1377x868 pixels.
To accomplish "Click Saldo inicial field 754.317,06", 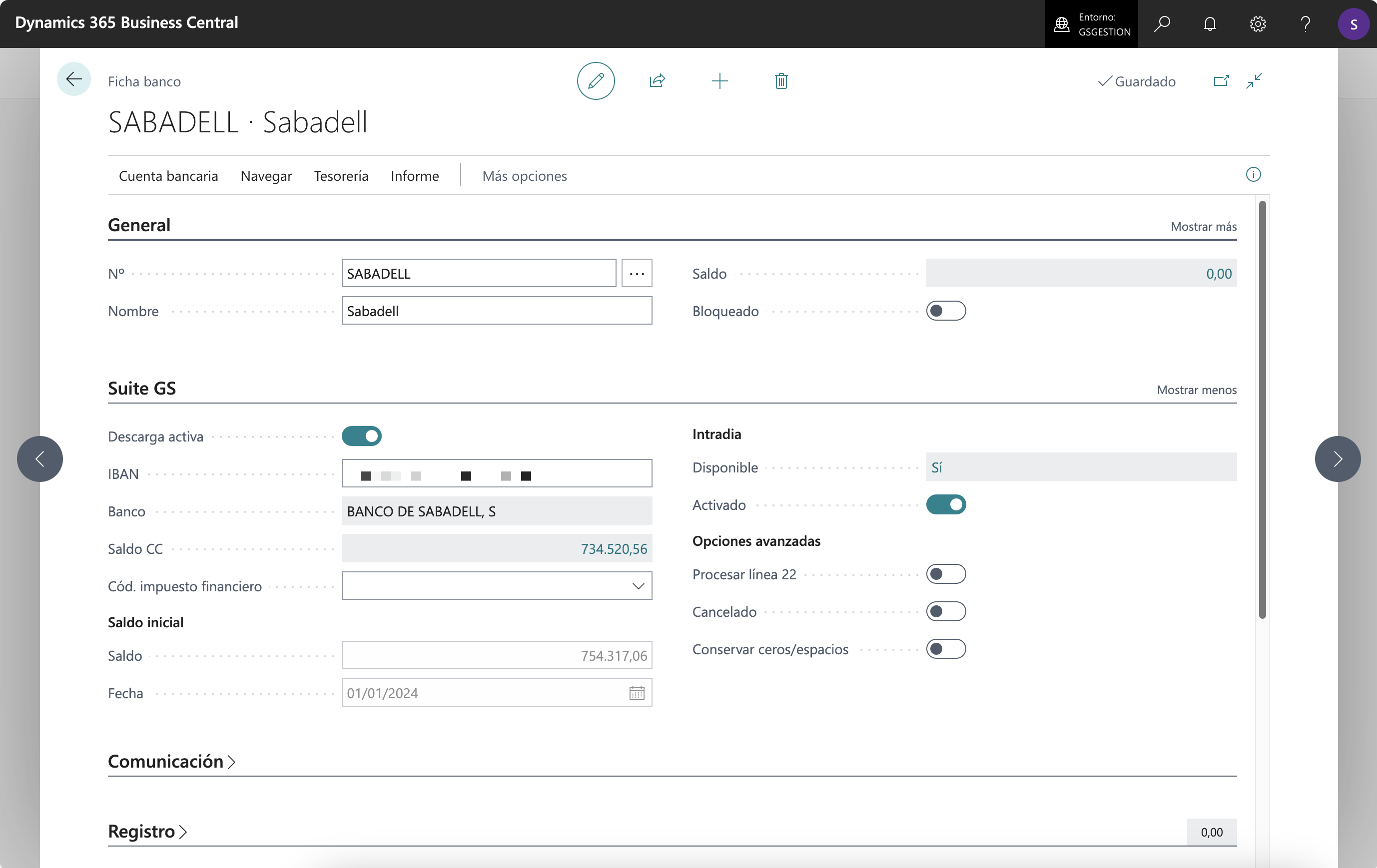I will [497, 655].
